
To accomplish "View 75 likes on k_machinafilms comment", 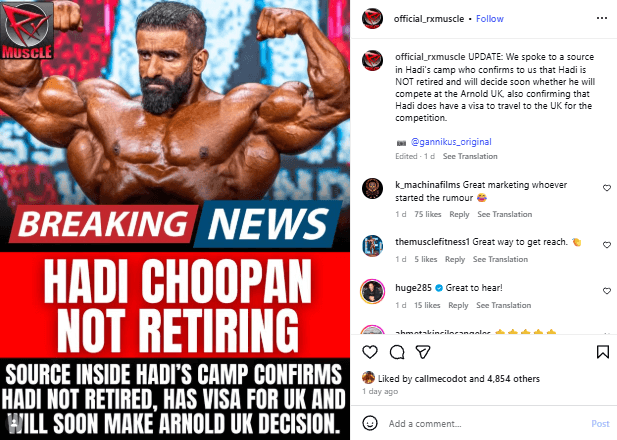I will [427, 214].
